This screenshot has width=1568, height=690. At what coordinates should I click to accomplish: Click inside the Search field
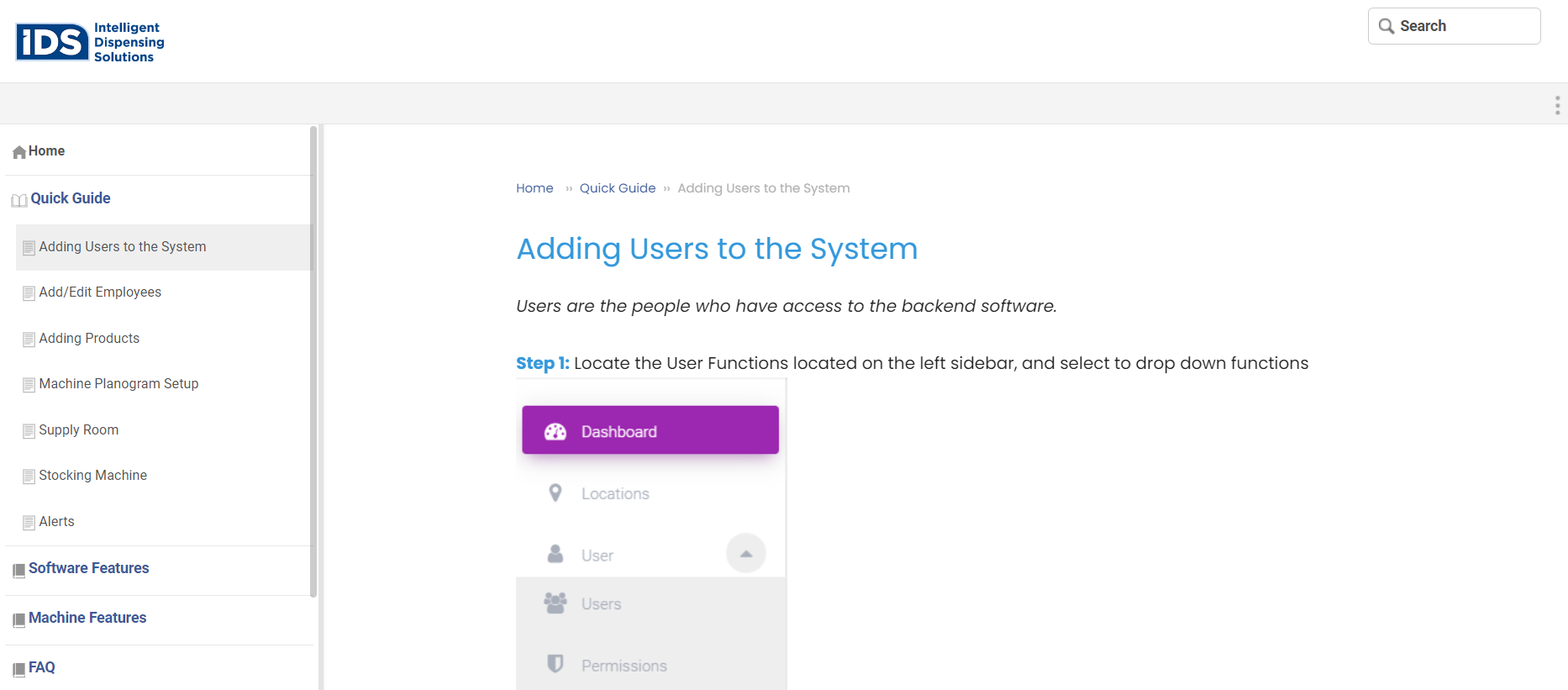(x=1455, y=26)
